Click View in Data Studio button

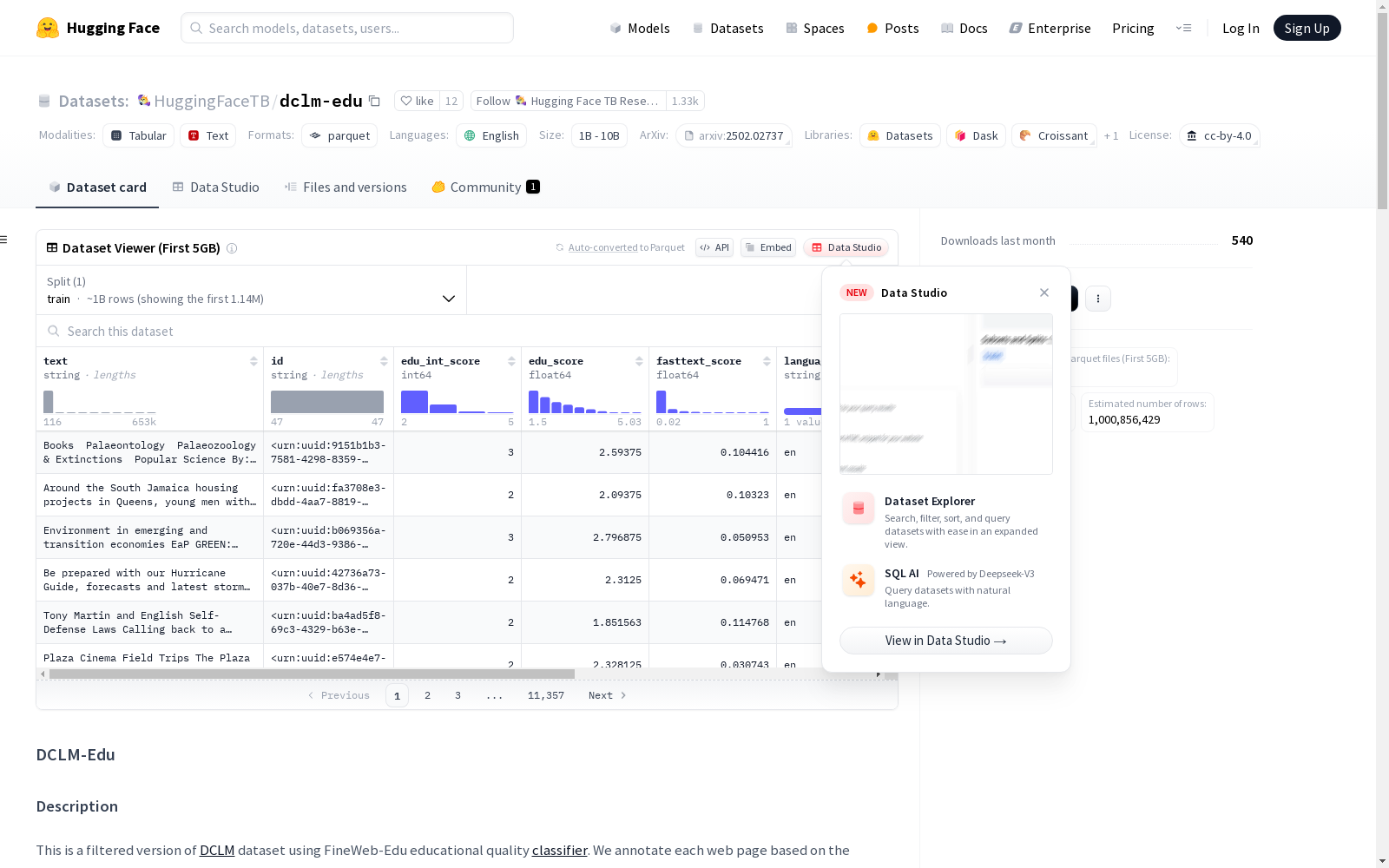point(946,641)
